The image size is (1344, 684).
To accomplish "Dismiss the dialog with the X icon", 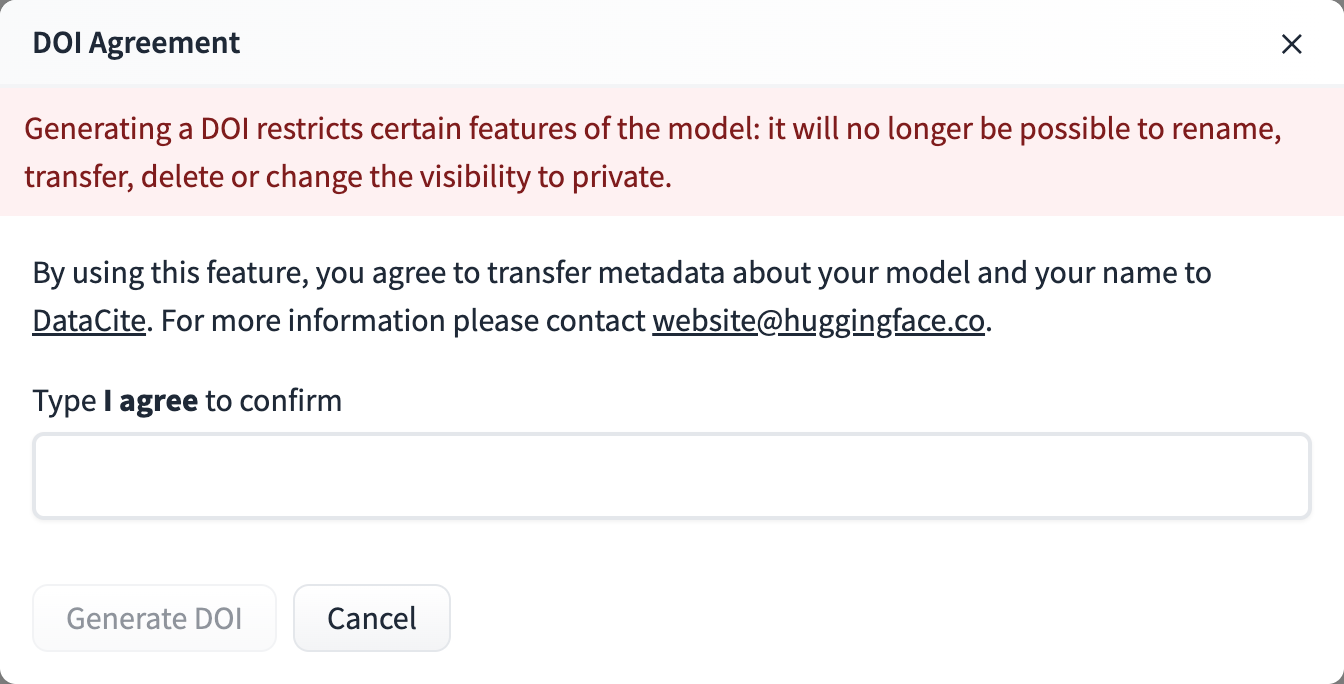I will coord(1292,44).
